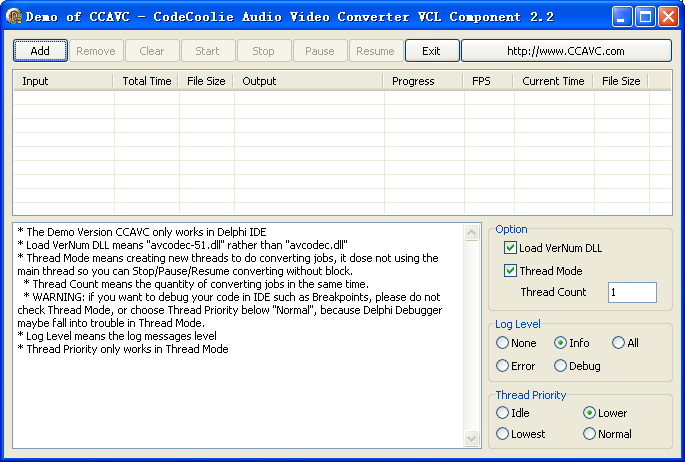The width and height of the screenshot is (685, 462).
Task: Uncheck the Load VerNum DLL checkbox
Action: click(x=510, y=248)
